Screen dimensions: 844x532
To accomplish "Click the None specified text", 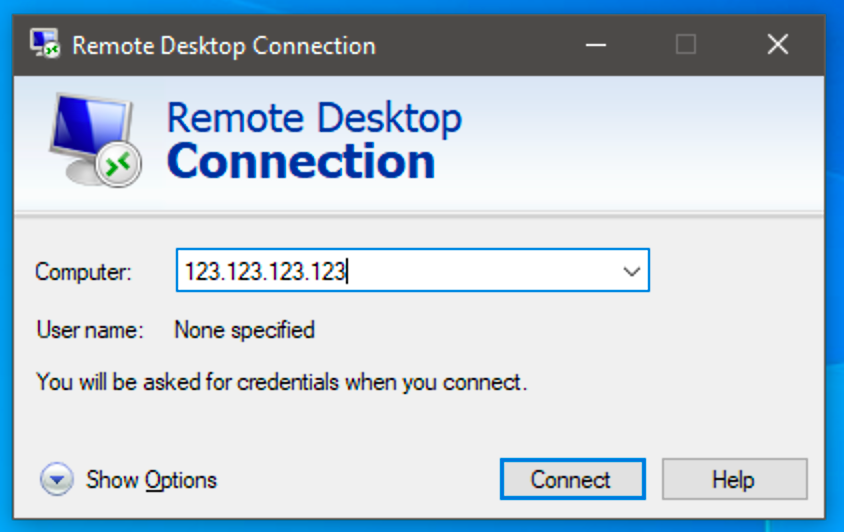I will tap(244, 330).
